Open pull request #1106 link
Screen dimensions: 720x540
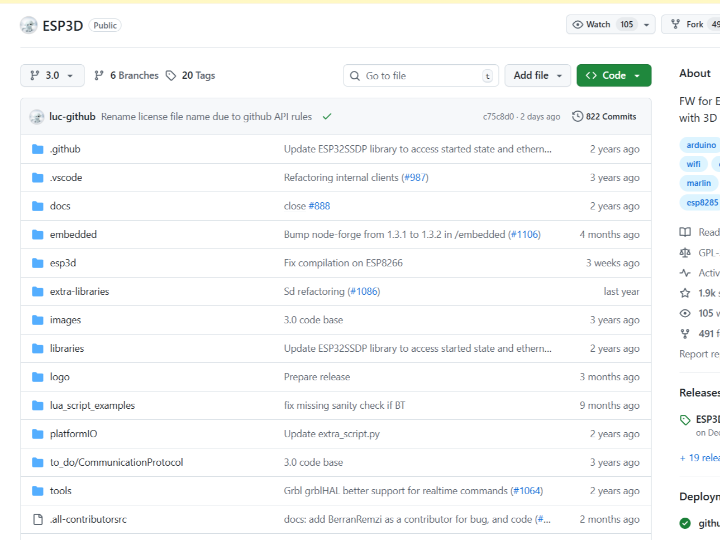coord(524,234)
